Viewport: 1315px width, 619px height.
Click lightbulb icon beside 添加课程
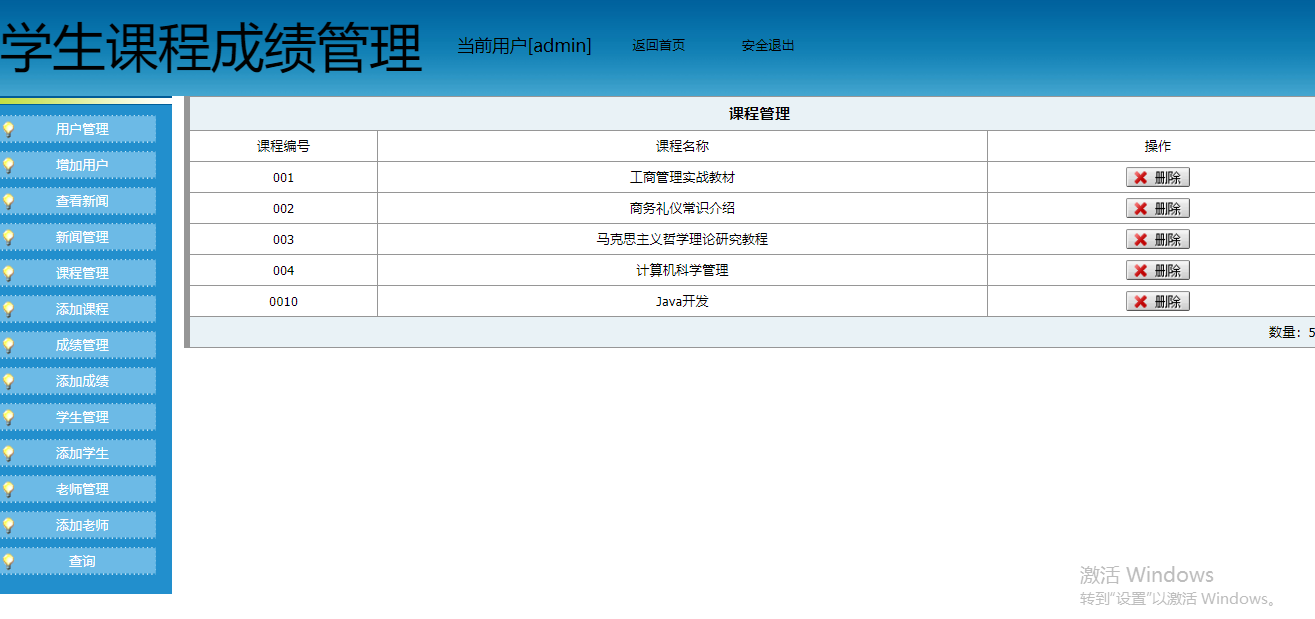8,309
